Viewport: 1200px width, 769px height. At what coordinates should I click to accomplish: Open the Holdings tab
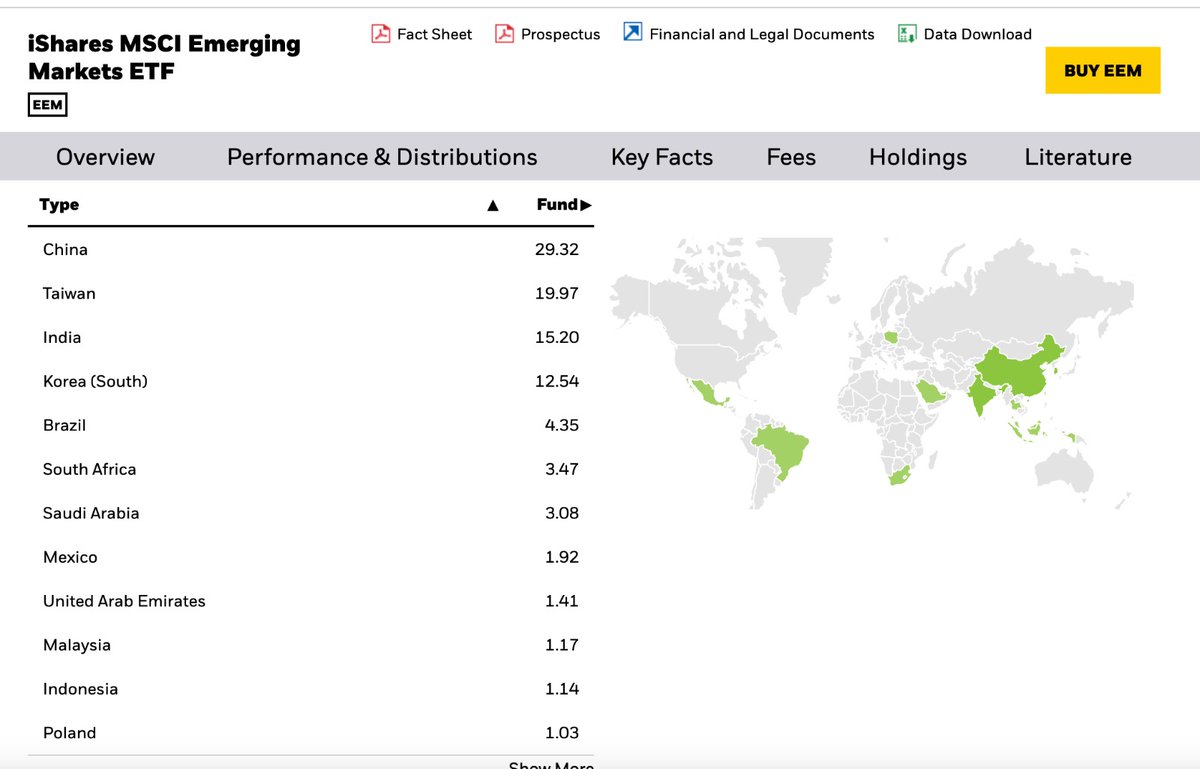[x=918, y=157]
